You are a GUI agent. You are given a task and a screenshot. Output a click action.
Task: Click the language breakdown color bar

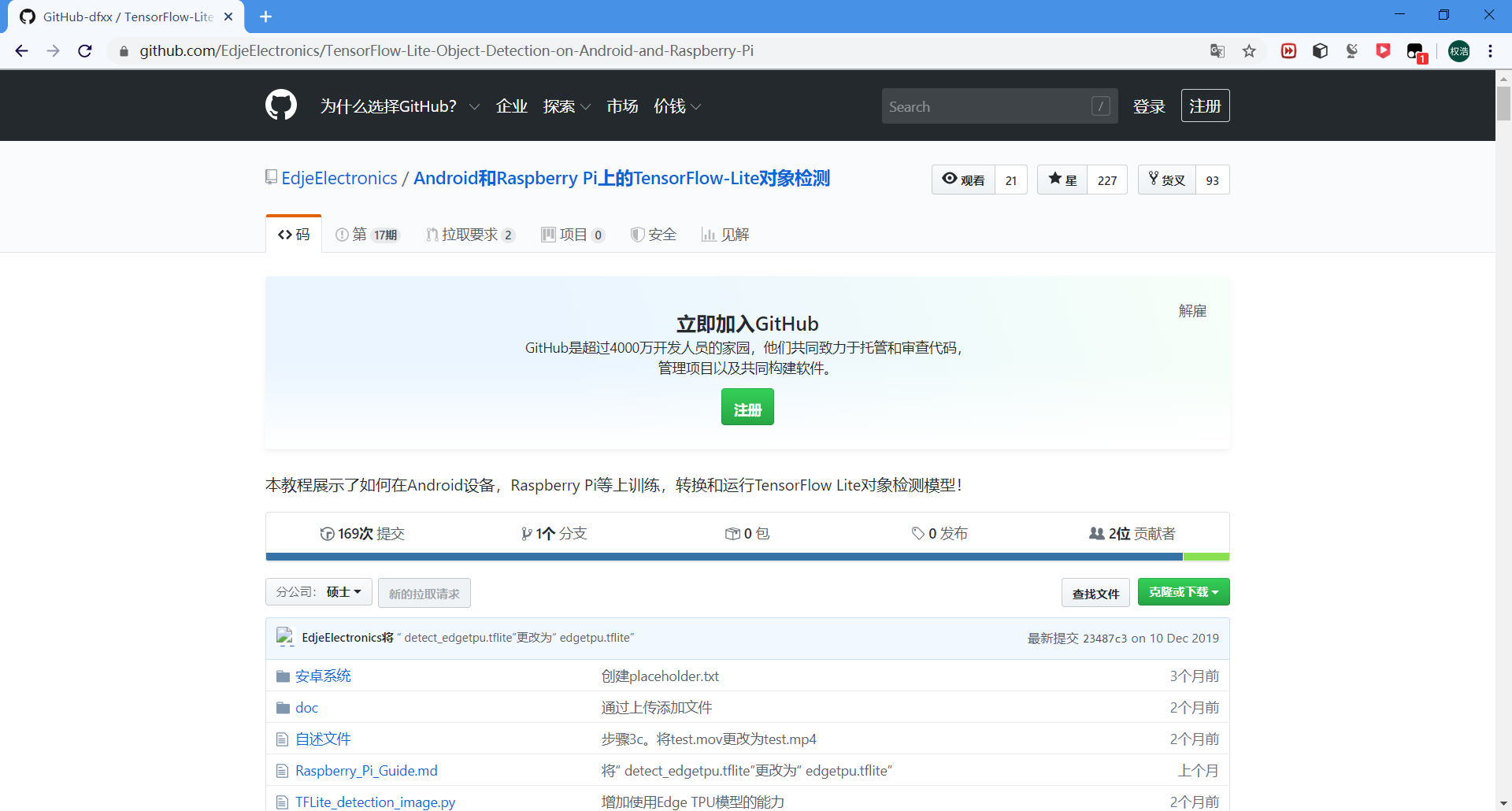click(747, 557)
